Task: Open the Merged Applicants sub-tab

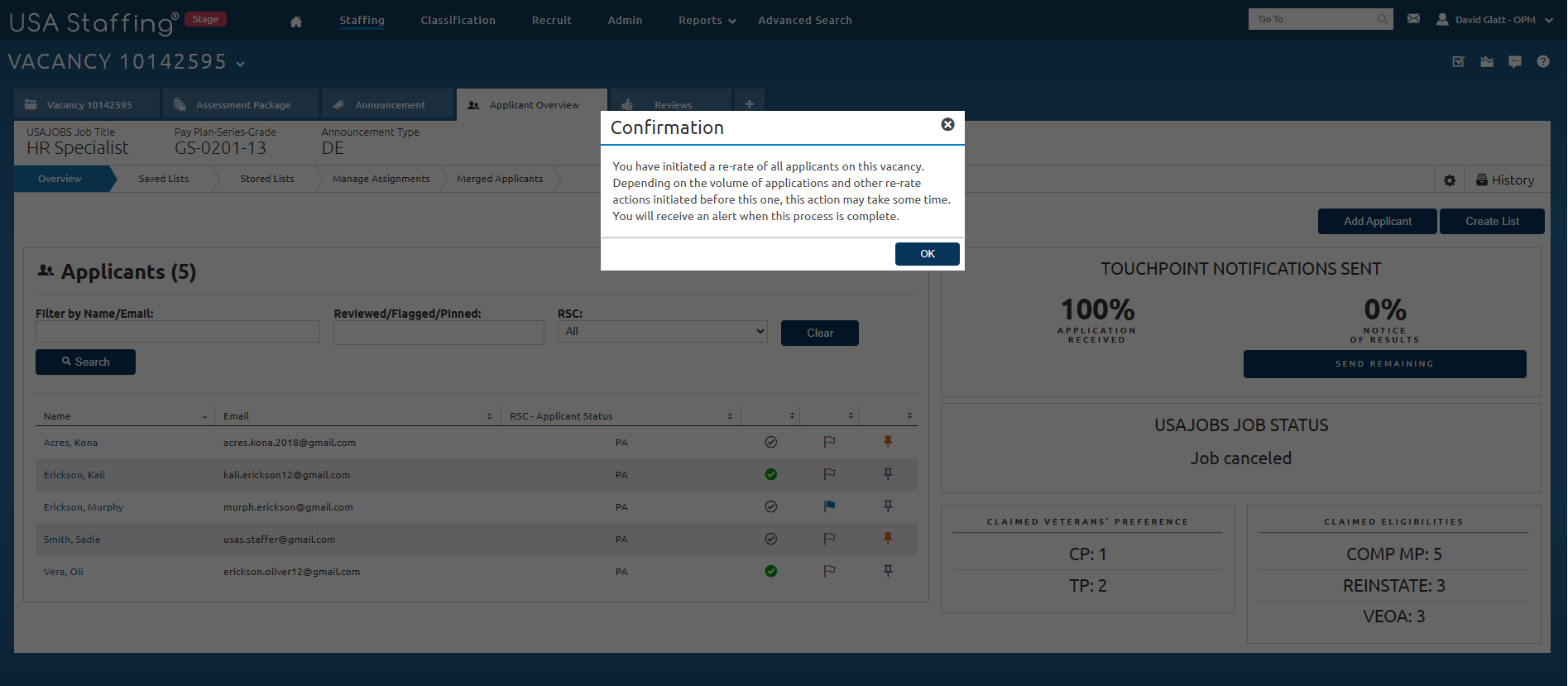Action: (x=500, y=179)
